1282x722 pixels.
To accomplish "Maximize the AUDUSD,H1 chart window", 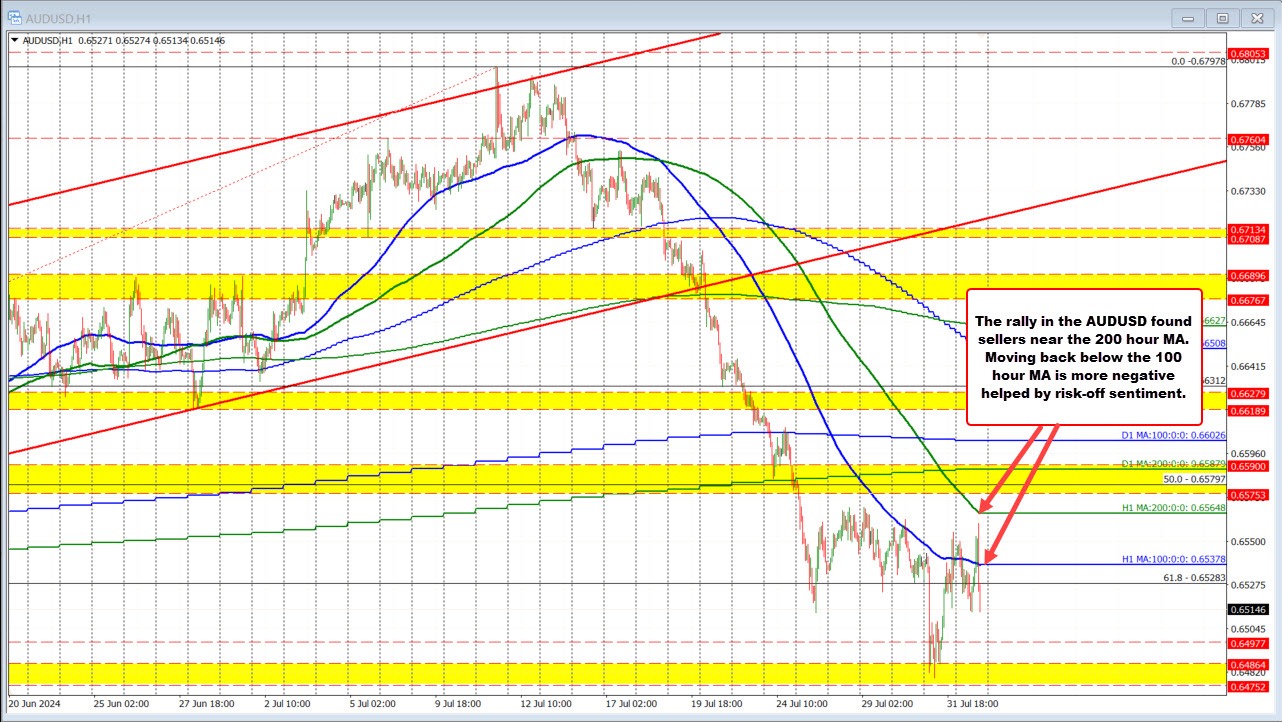I will tap(1222, 17).
